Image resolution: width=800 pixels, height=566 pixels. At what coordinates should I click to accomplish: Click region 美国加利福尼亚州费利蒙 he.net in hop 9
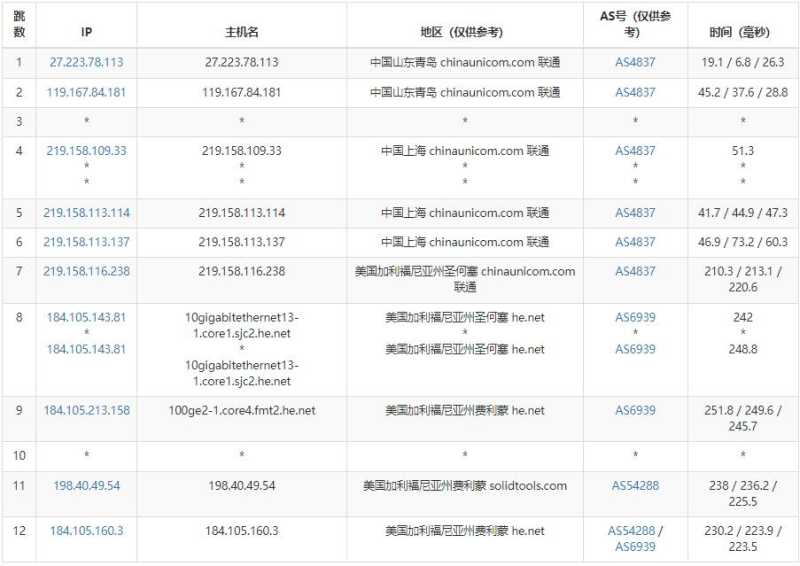(464, 410)
